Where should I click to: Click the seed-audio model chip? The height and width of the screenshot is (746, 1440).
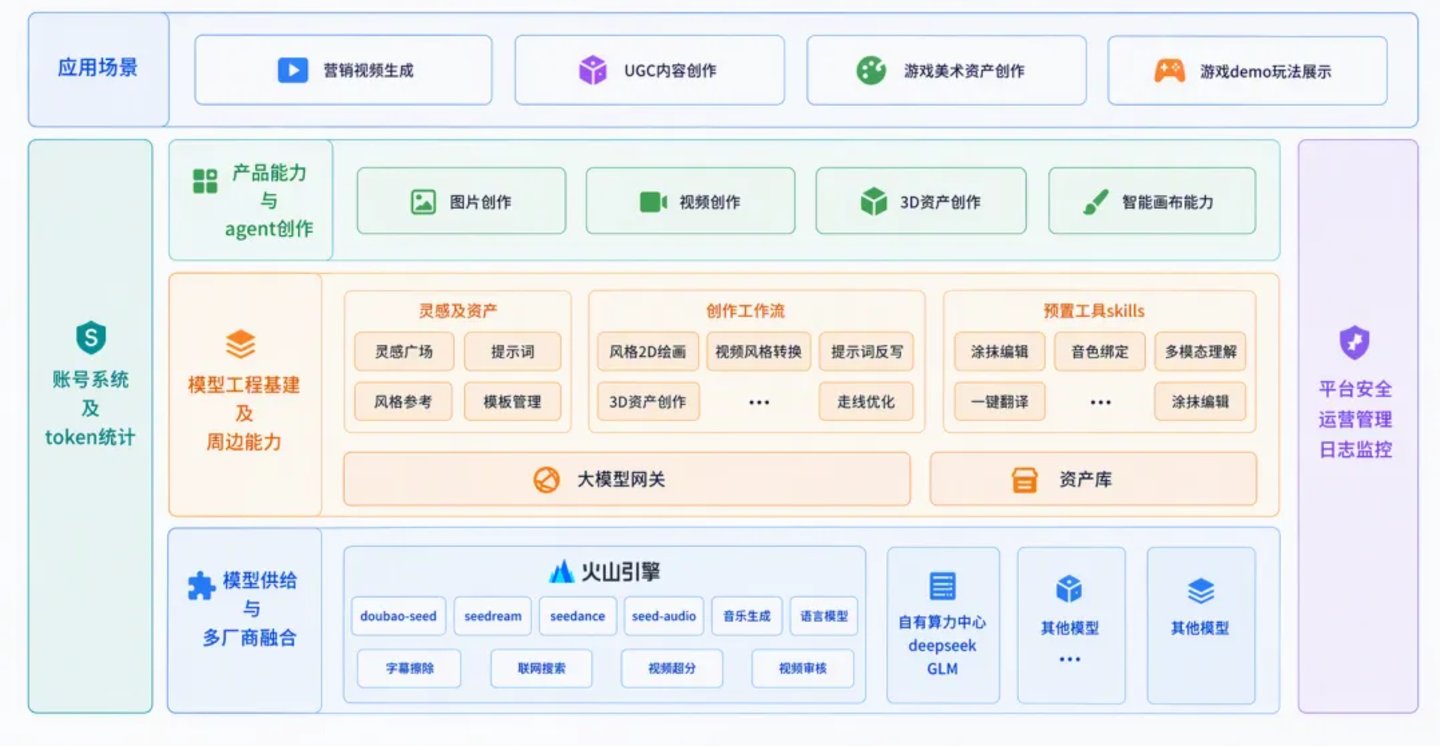pos(664,616)
